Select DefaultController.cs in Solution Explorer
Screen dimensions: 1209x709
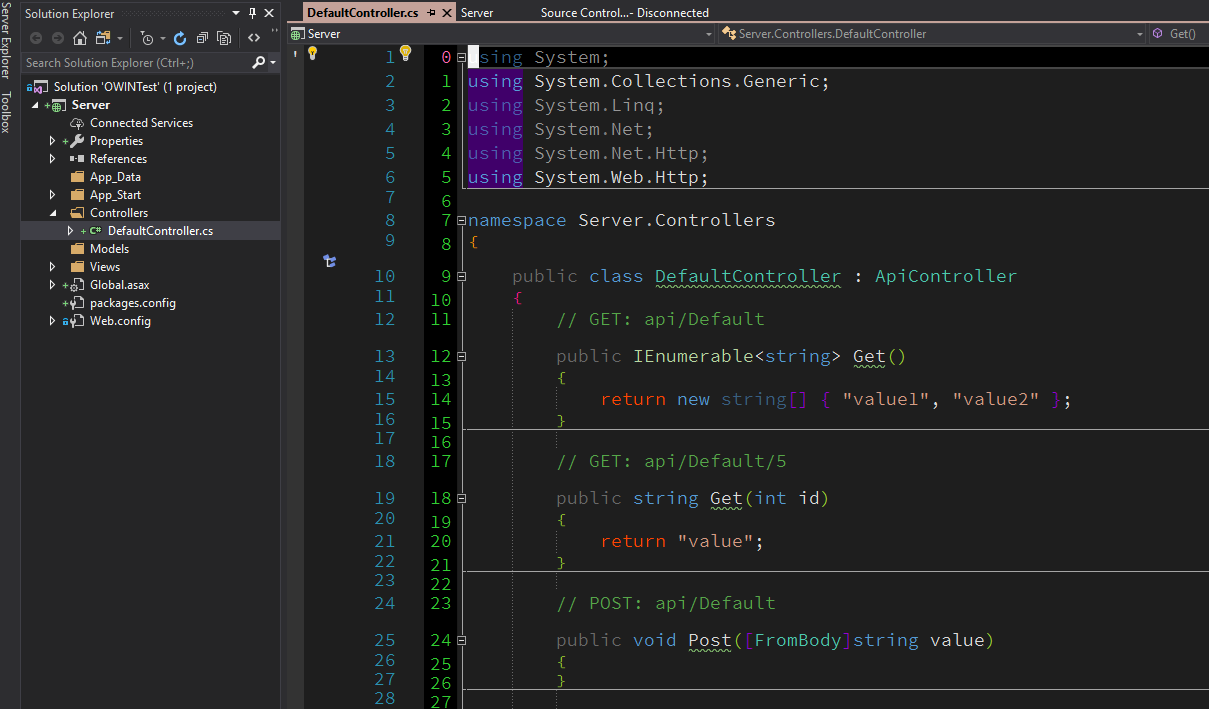coord(160,231)
